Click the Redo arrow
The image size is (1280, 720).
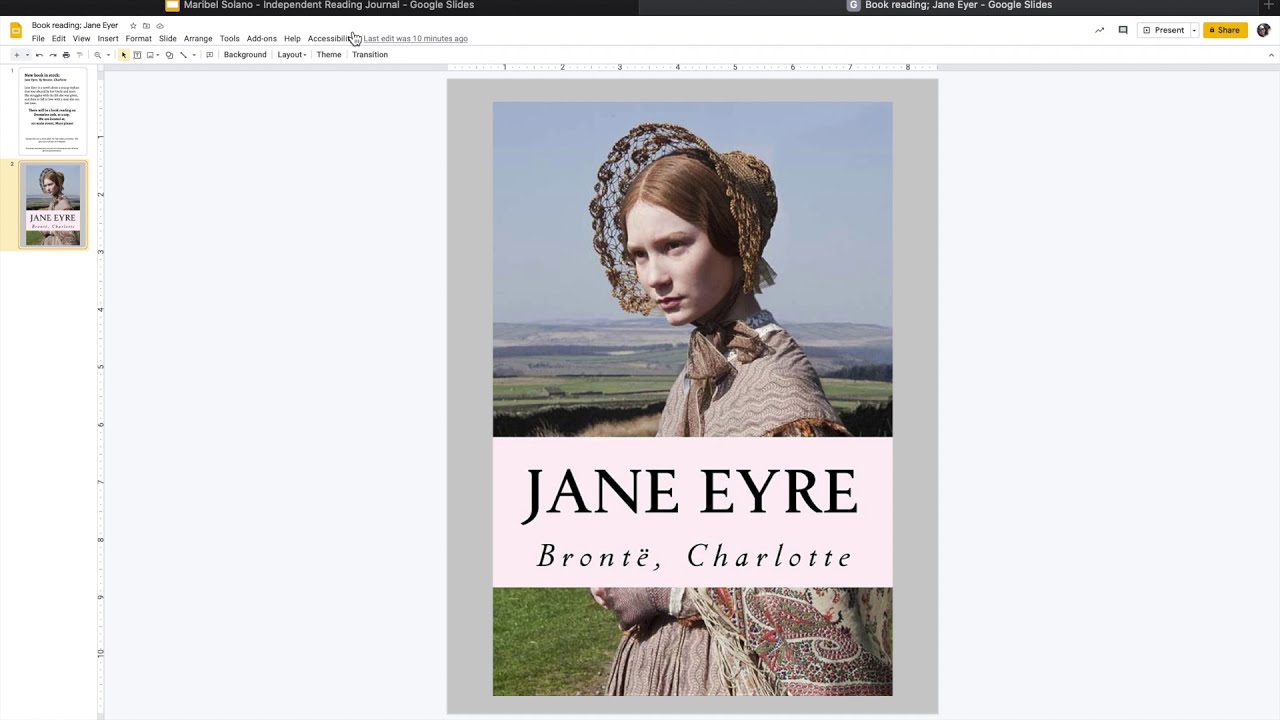pos(53,55)
